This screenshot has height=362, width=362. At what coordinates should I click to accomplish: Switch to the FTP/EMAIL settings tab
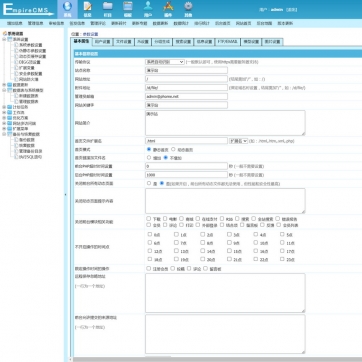tap(228, 42)
